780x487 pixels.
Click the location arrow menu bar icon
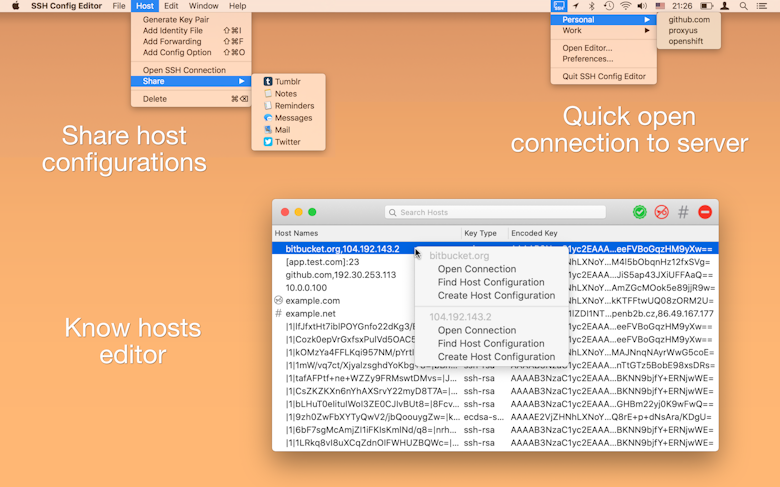576,6
